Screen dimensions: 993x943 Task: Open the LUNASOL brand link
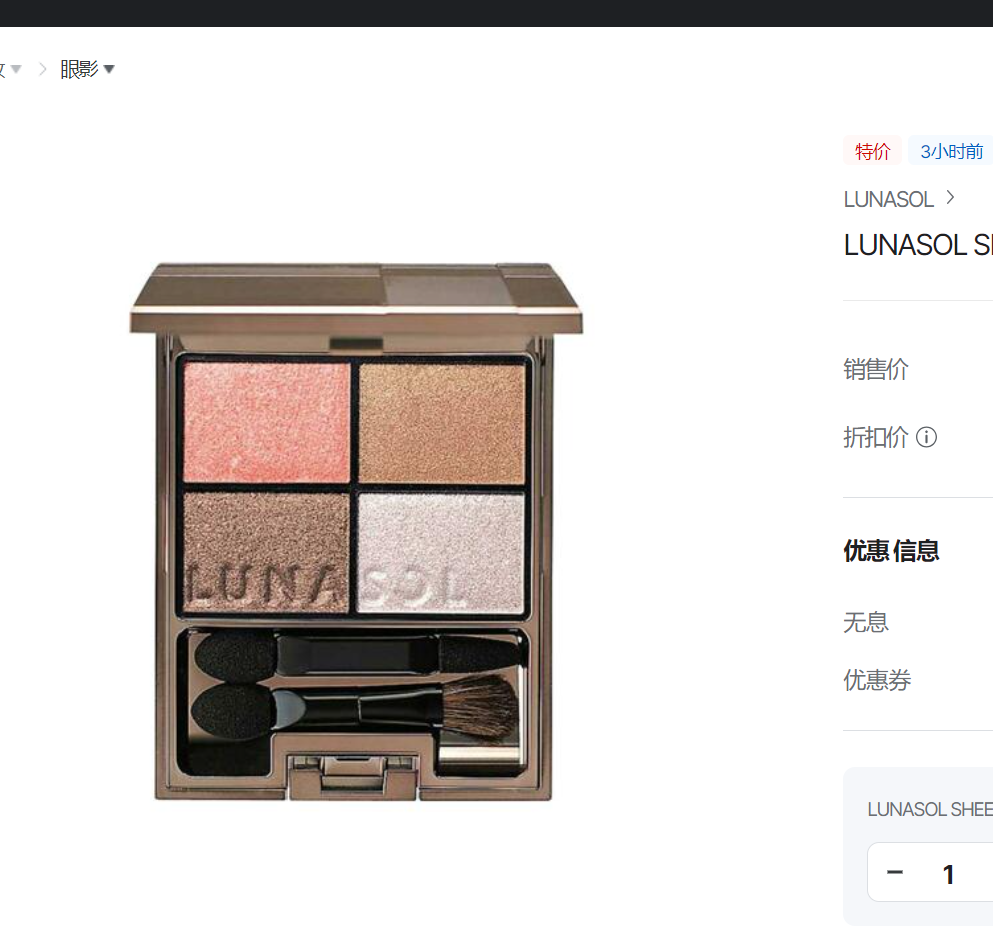(x=888, y=199)
